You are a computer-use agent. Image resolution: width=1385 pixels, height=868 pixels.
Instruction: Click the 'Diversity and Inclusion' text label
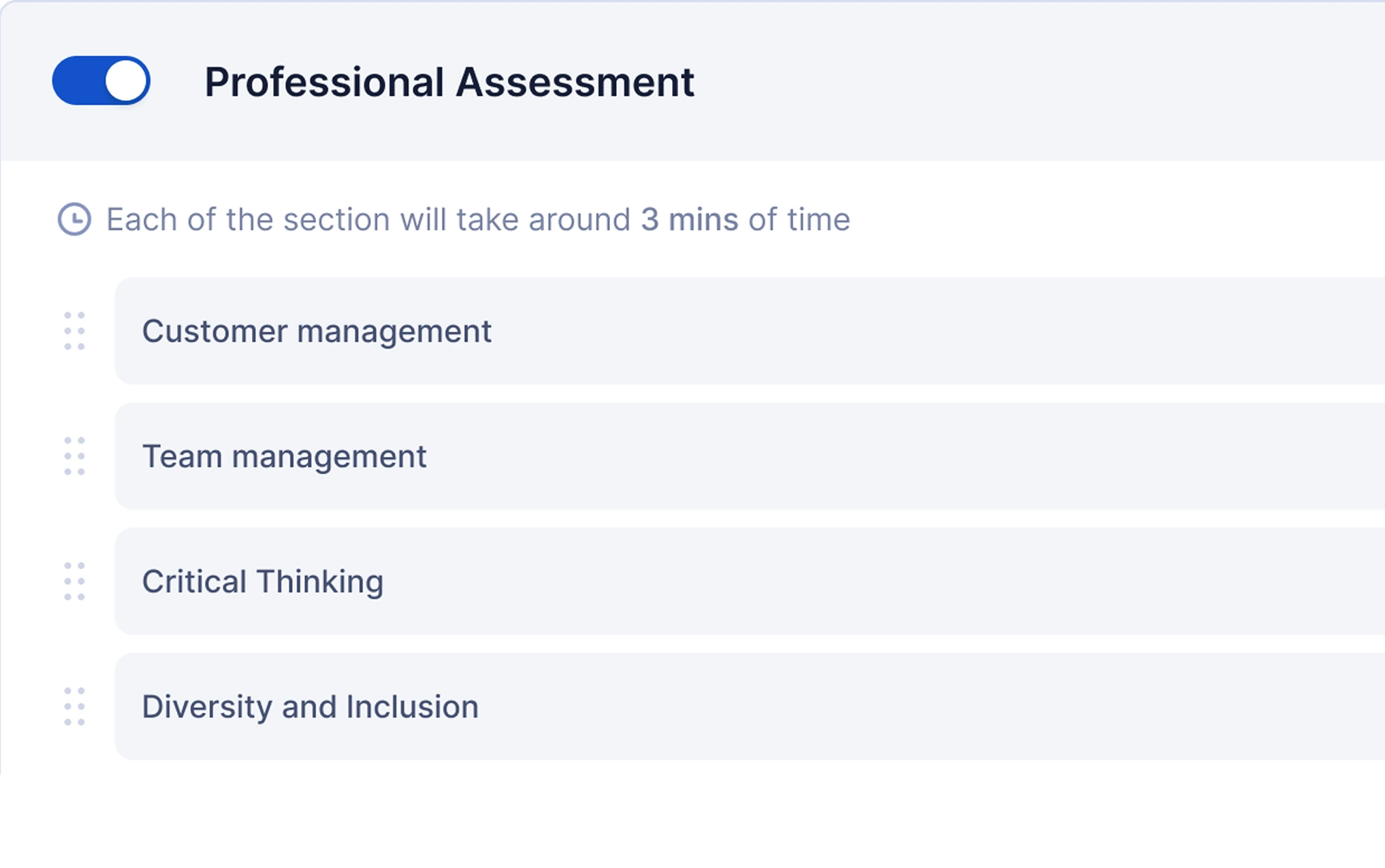pyautogui.click(x=311, y=707)
